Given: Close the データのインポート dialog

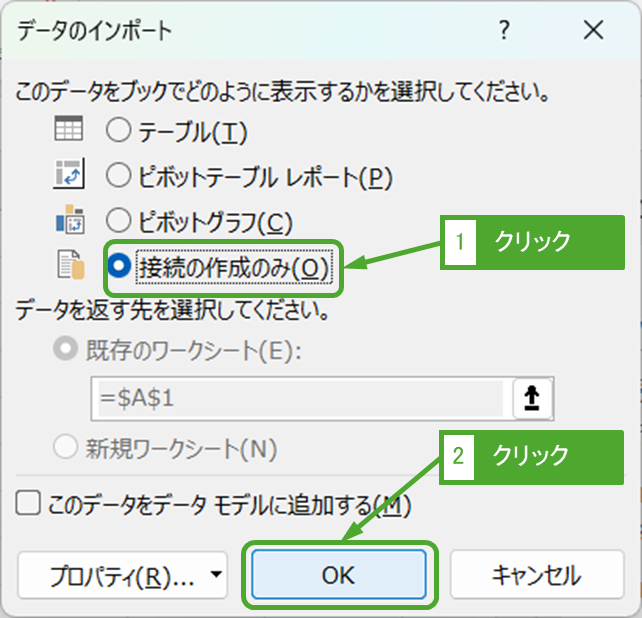Looking at the screenshot, I should [x=594, y=31].
